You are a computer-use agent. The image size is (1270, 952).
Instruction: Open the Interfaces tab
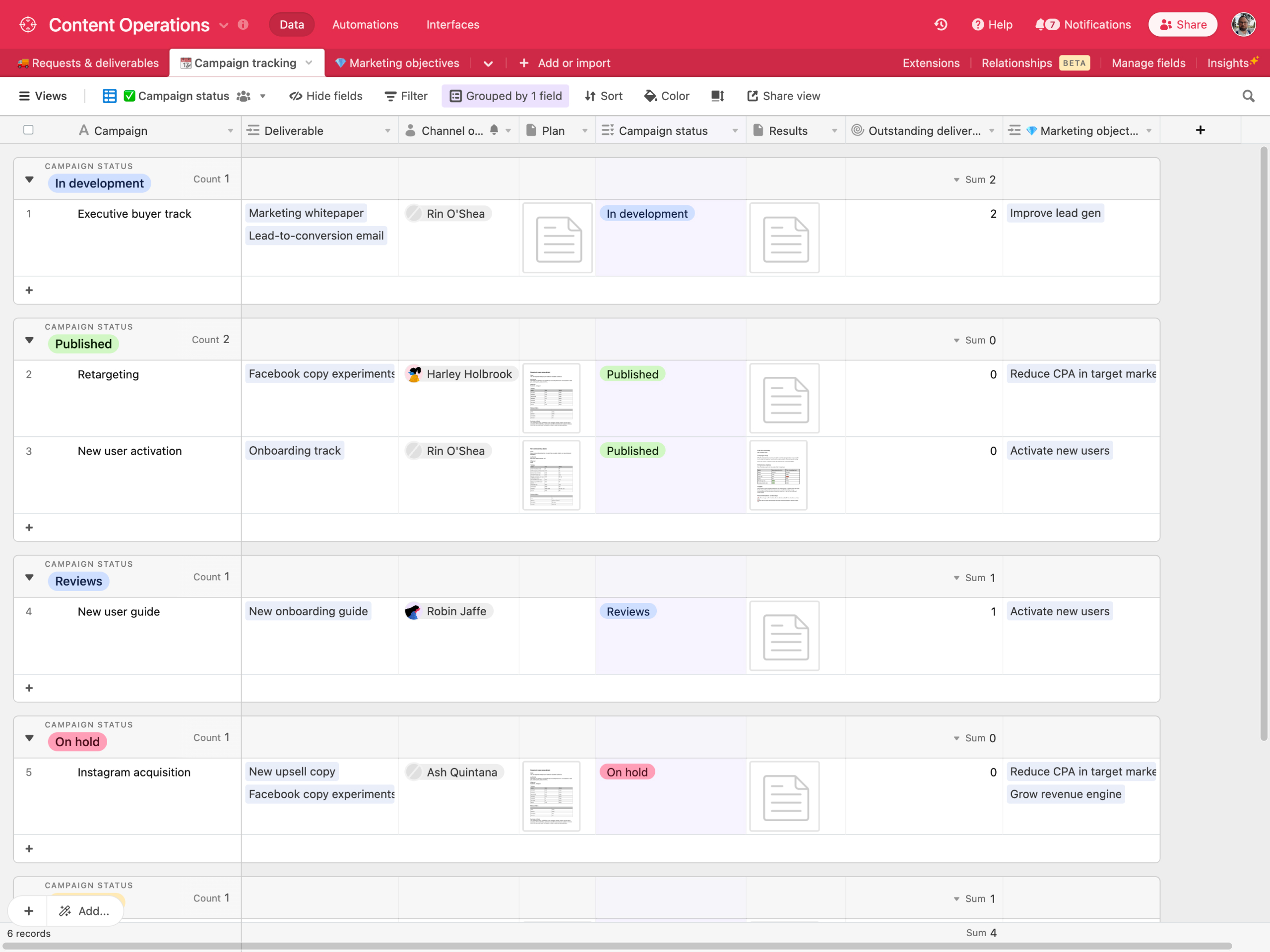(x=452, y=25)
